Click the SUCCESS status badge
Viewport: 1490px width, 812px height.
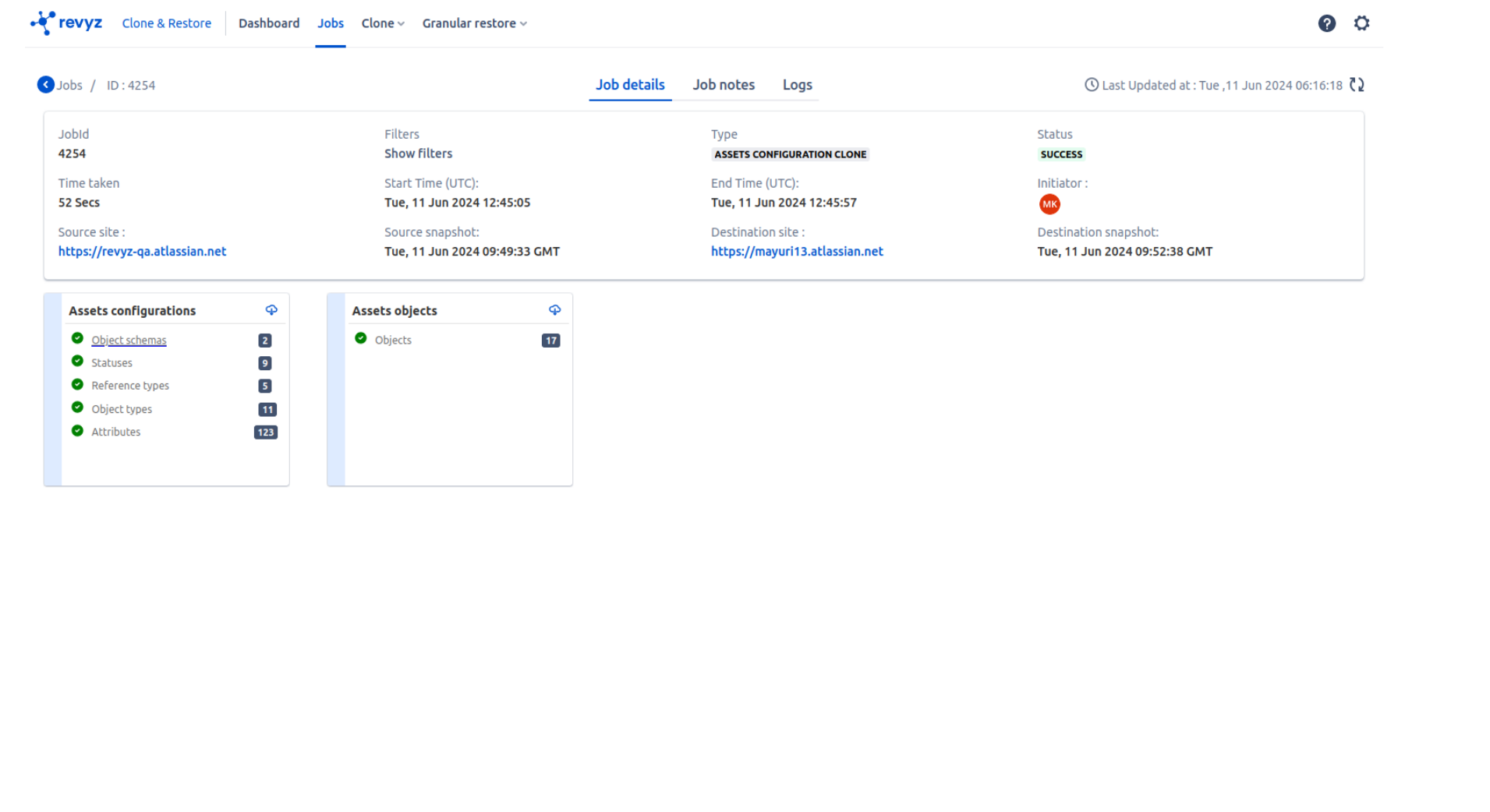pos(1061,154)
